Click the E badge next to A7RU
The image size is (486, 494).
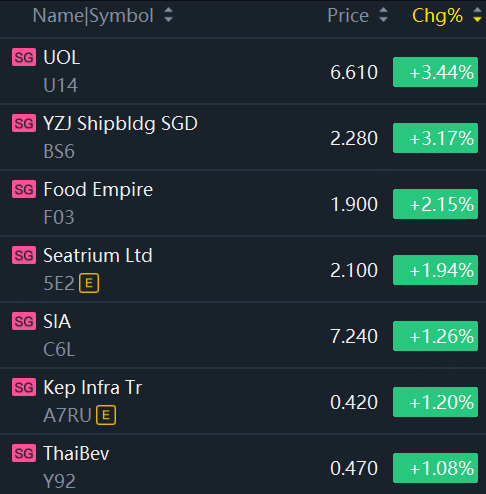106,415
